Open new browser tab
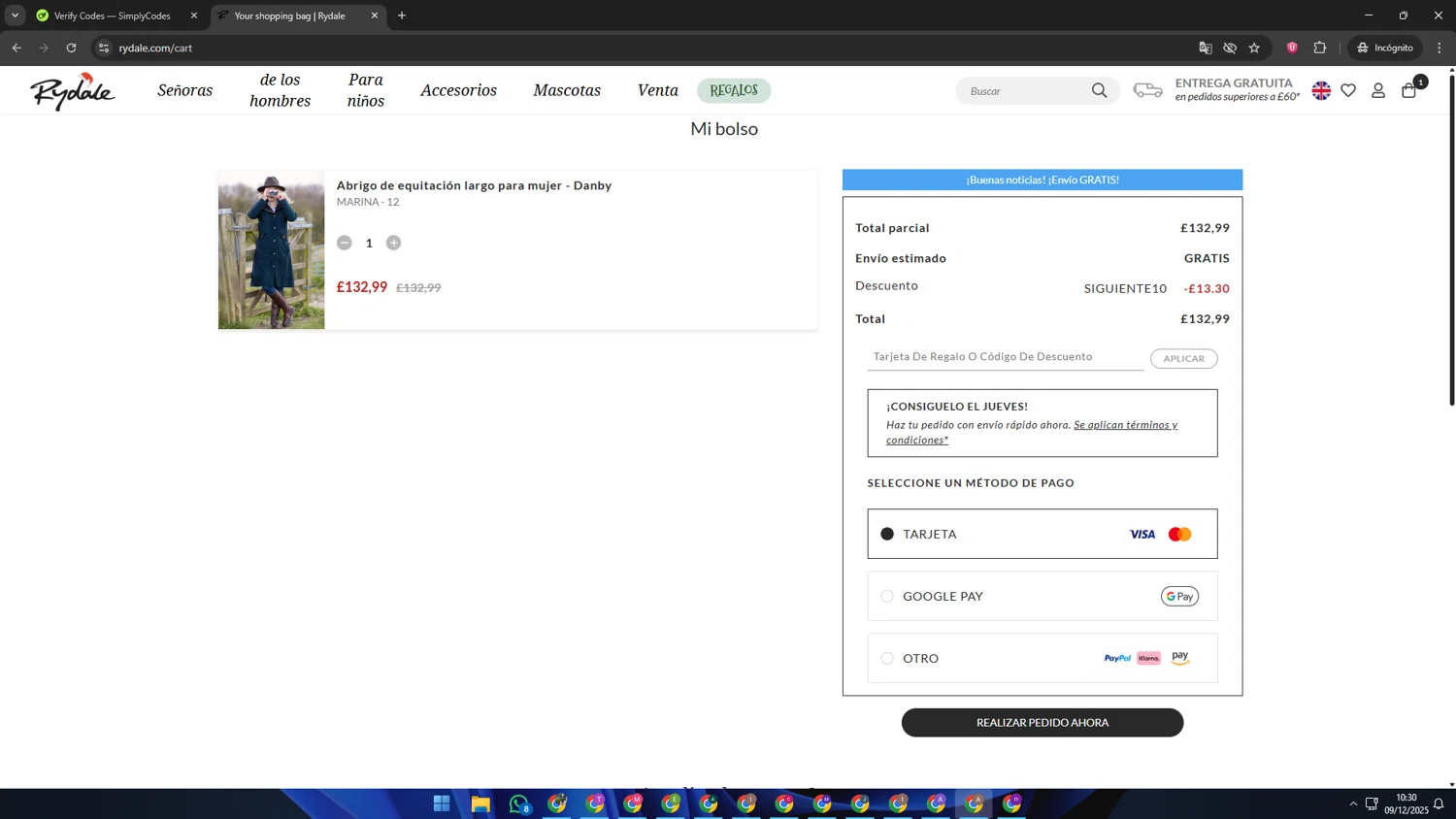1456x819 pixels. pos(402,16)
